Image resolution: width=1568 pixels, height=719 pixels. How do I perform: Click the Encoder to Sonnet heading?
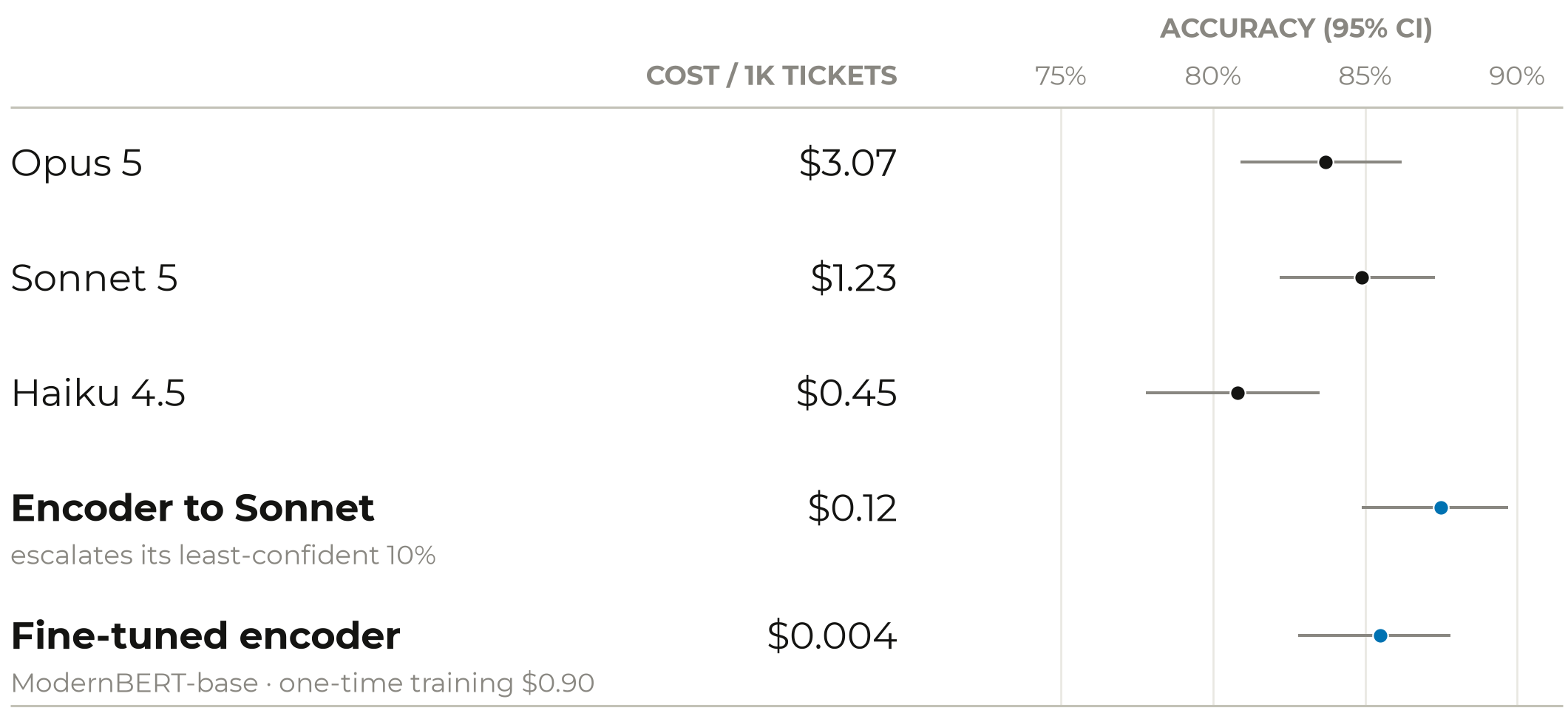192,508
